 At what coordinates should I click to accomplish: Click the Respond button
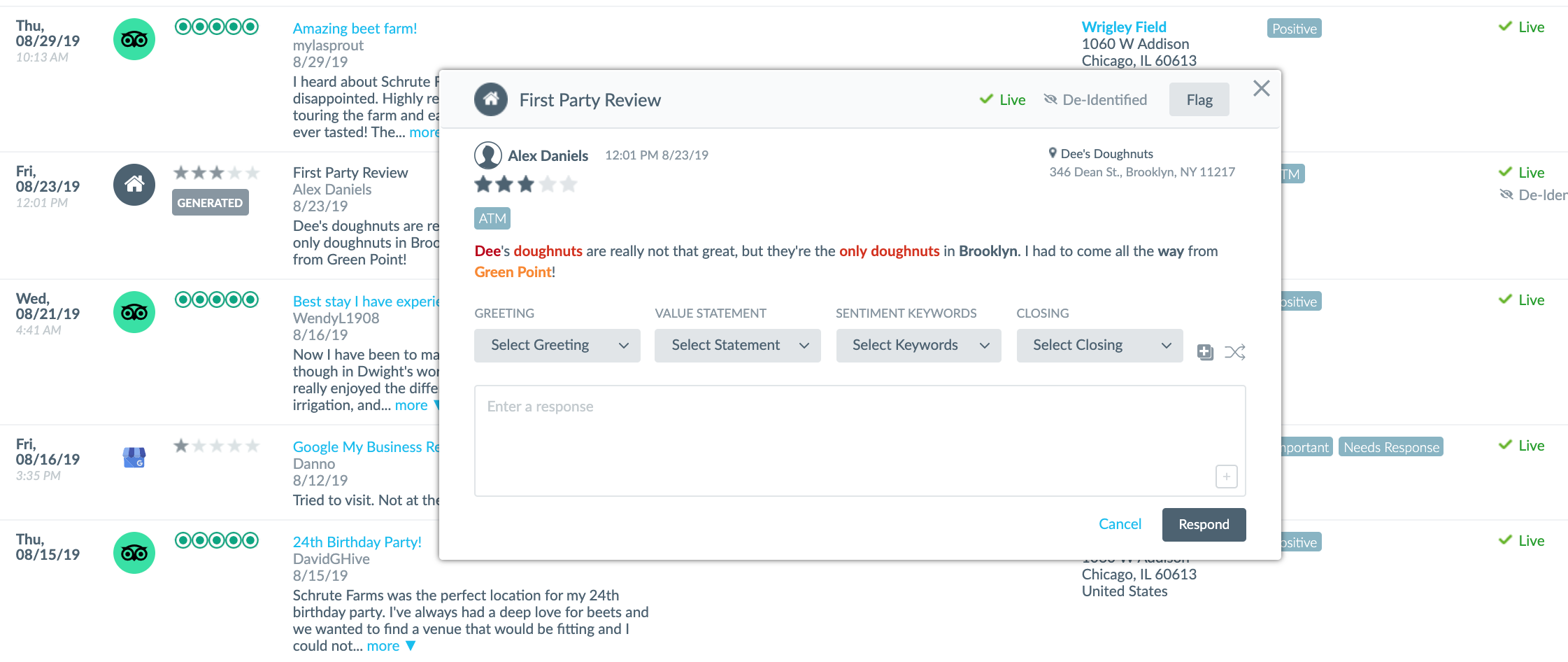1204,525
